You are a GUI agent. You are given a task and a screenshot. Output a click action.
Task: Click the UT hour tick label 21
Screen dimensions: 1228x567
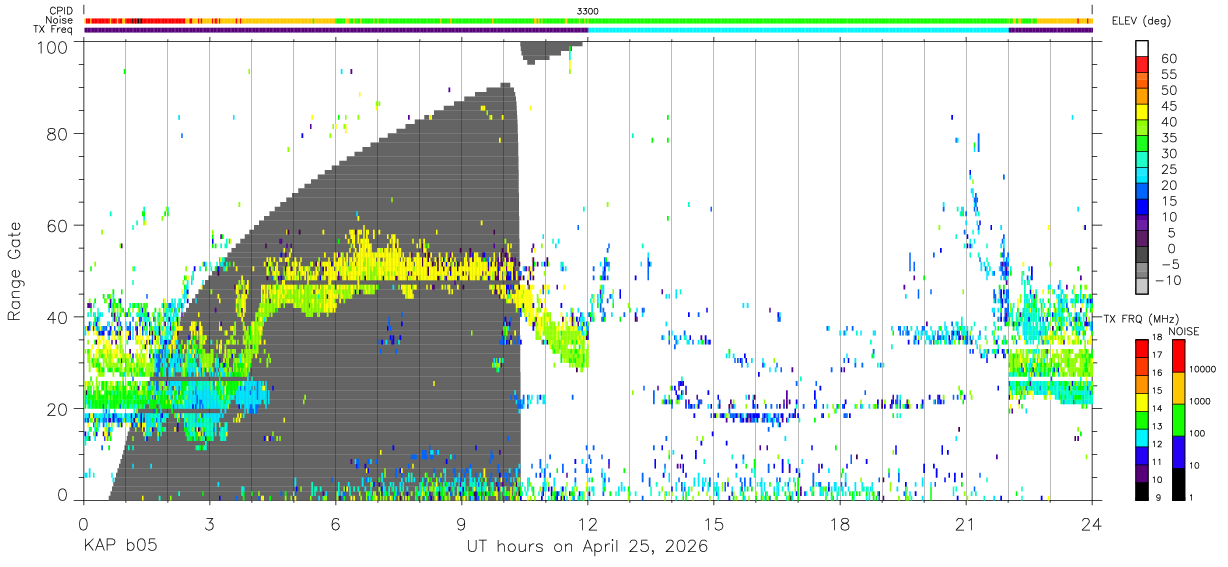(965, 524)
